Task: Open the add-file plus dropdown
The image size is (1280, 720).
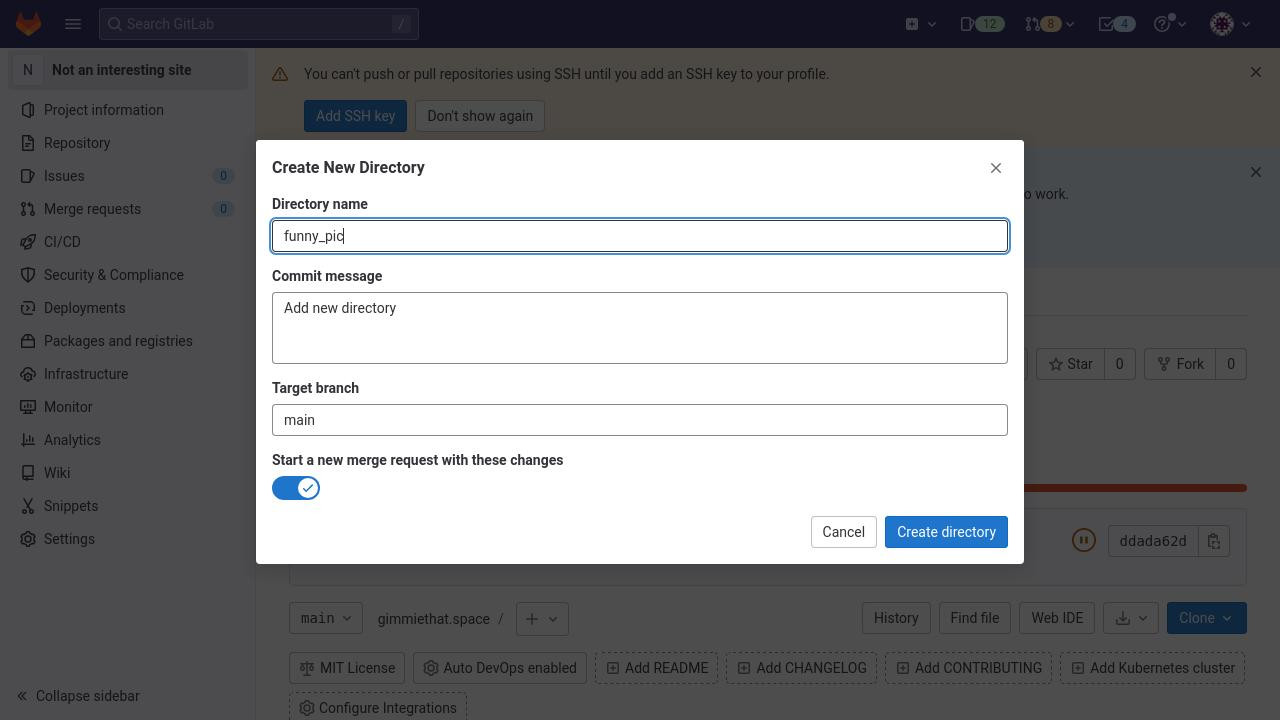Action: coord(542,618)
